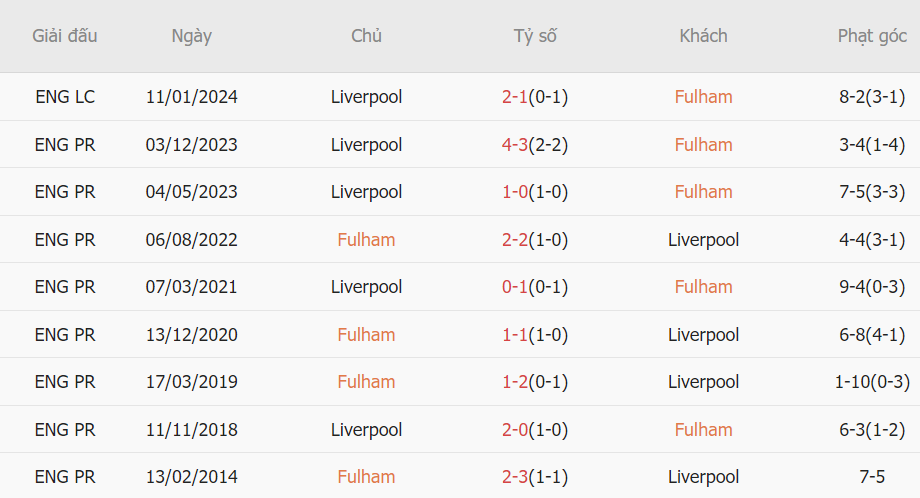Click the Fulham link in the 11/11/2018 row

tap(703, 430)
